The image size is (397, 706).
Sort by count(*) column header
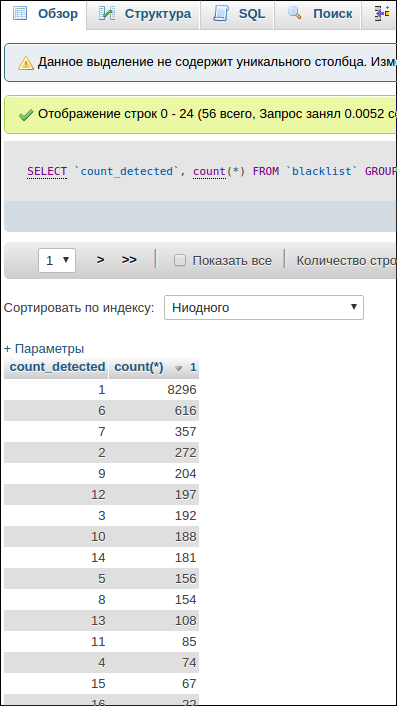(139, 367)
